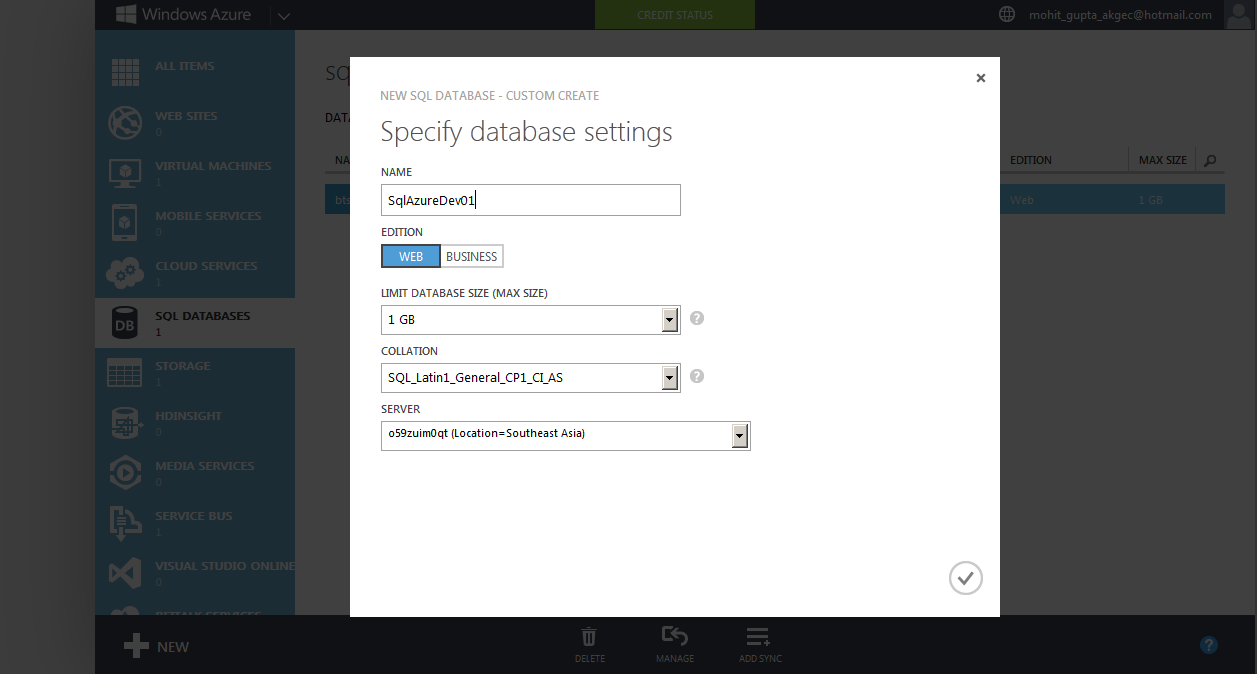Click the account email mohit_gupta_akgec@hotmail.com
This screenshot has width=1258, height=676.
[x=1120, y=15]
